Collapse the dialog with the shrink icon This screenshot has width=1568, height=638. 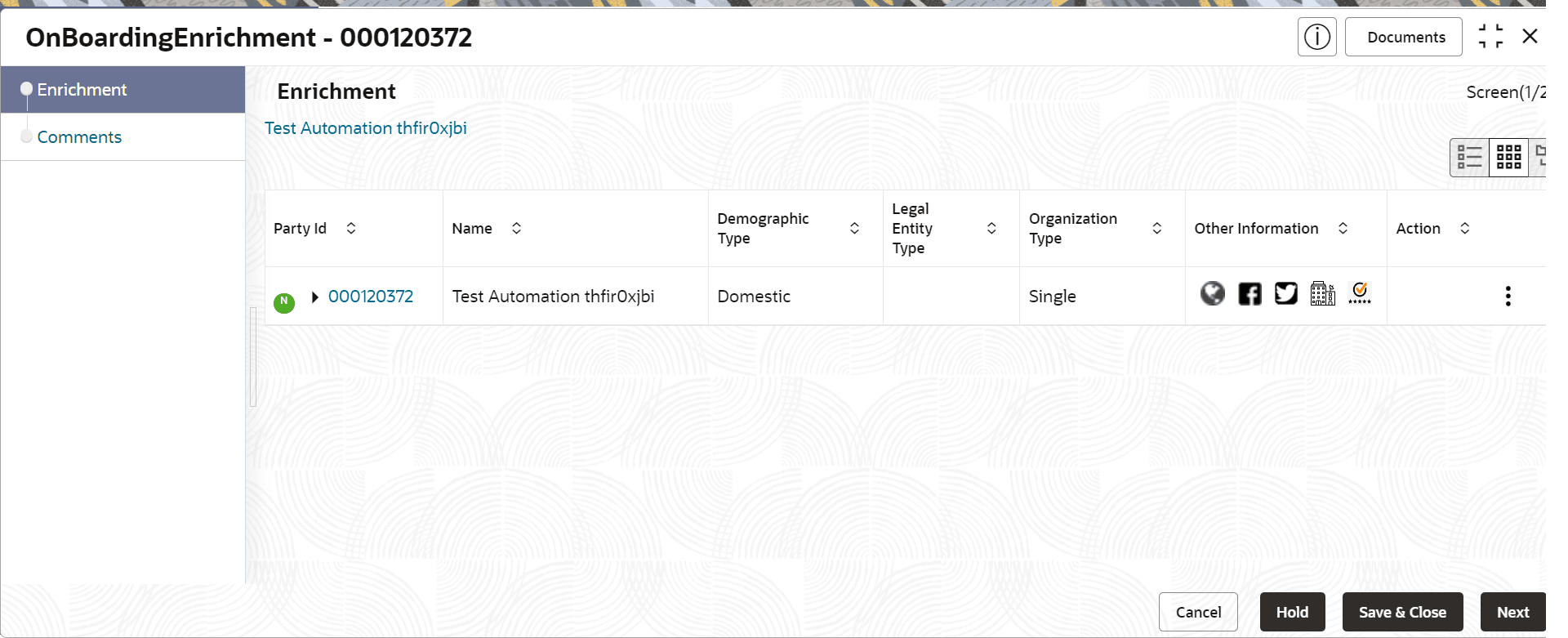point(1490,37)
